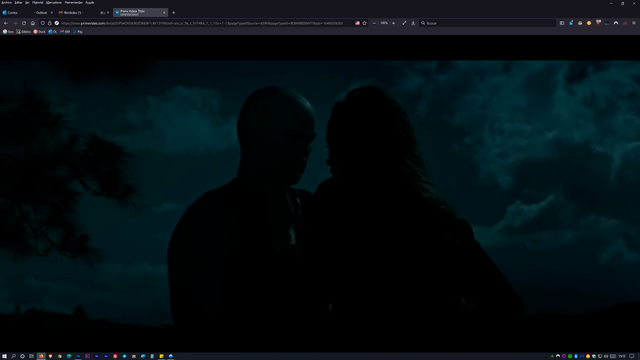Open the Goo bookmark
The width and height of the screenshot is (640, 360).
(x=8, y=31)
